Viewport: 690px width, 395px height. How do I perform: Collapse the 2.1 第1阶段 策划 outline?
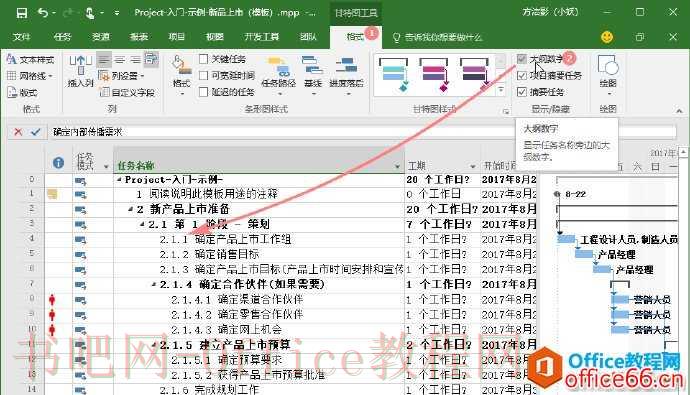pyautogui.click(x=142, y=224)
